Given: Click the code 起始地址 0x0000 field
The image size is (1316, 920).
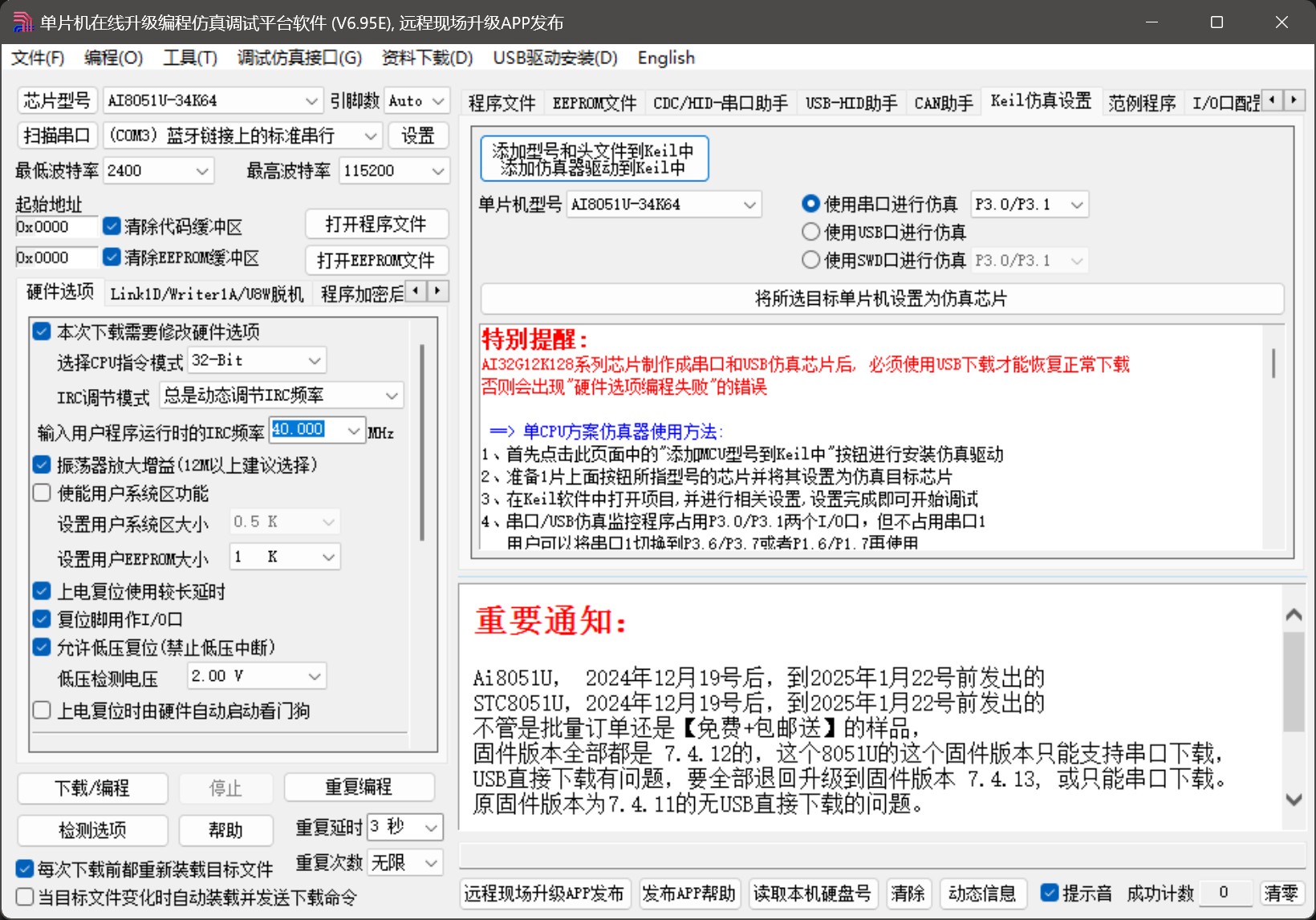Looking at the screenshot, I should tap(56, 227).
